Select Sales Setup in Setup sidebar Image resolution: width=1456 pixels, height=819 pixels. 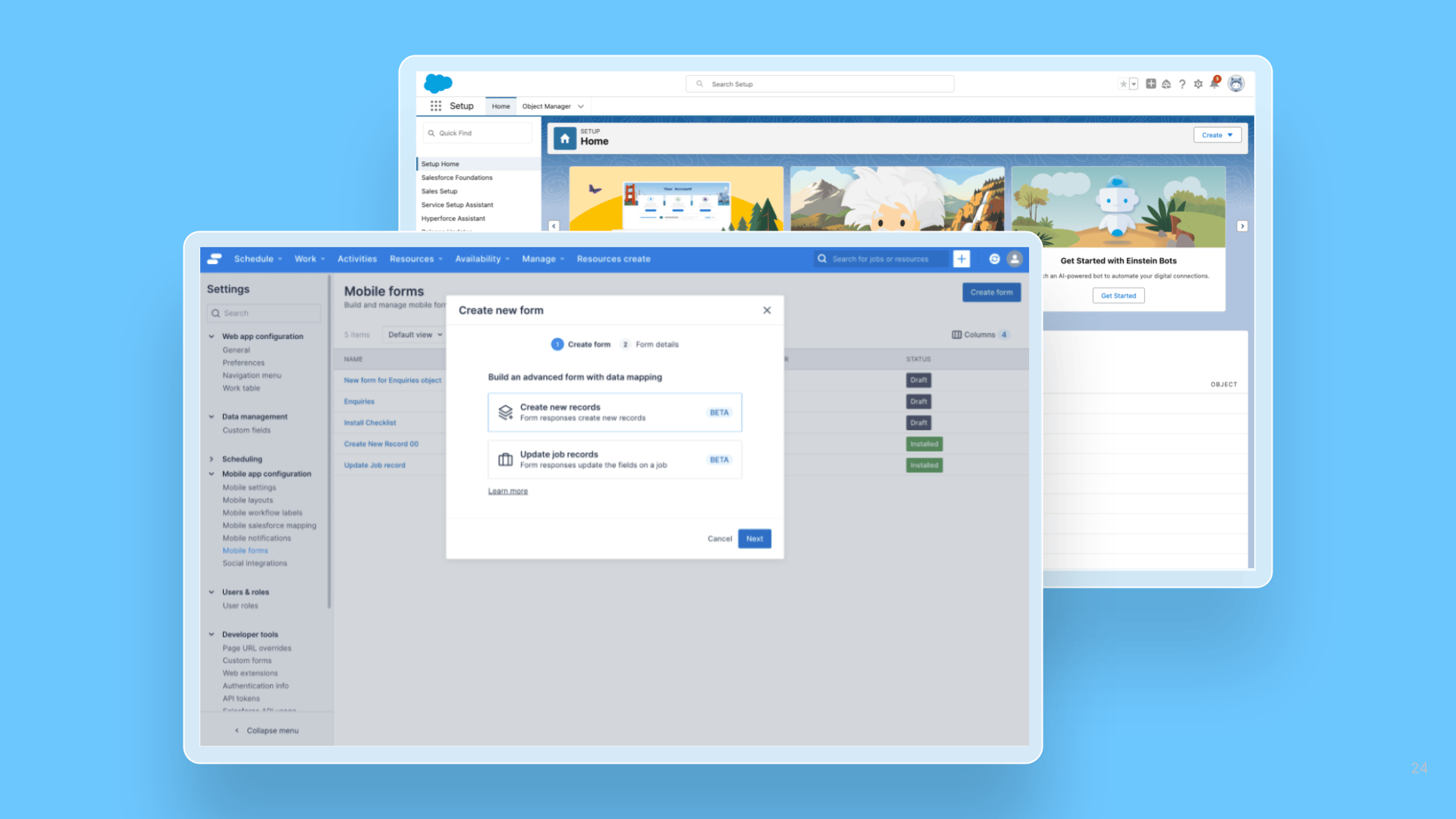439,191
